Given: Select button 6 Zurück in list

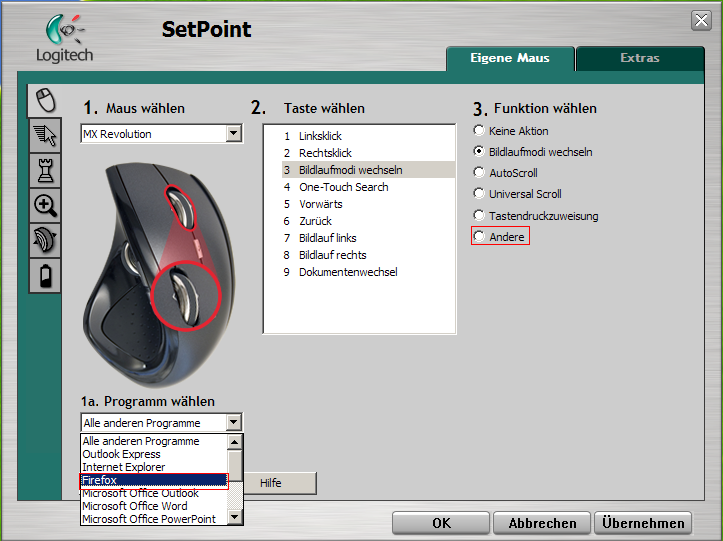Looking at the screenshot, I should (368, 221).
